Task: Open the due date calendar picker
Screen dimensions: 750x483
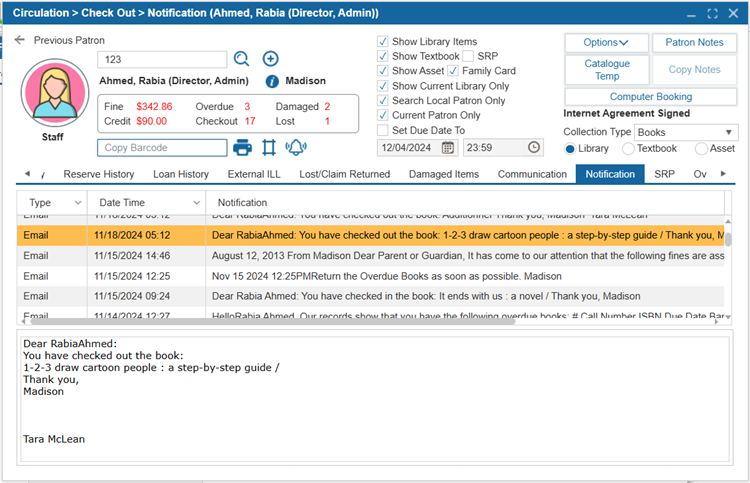Action: (448, 147)
